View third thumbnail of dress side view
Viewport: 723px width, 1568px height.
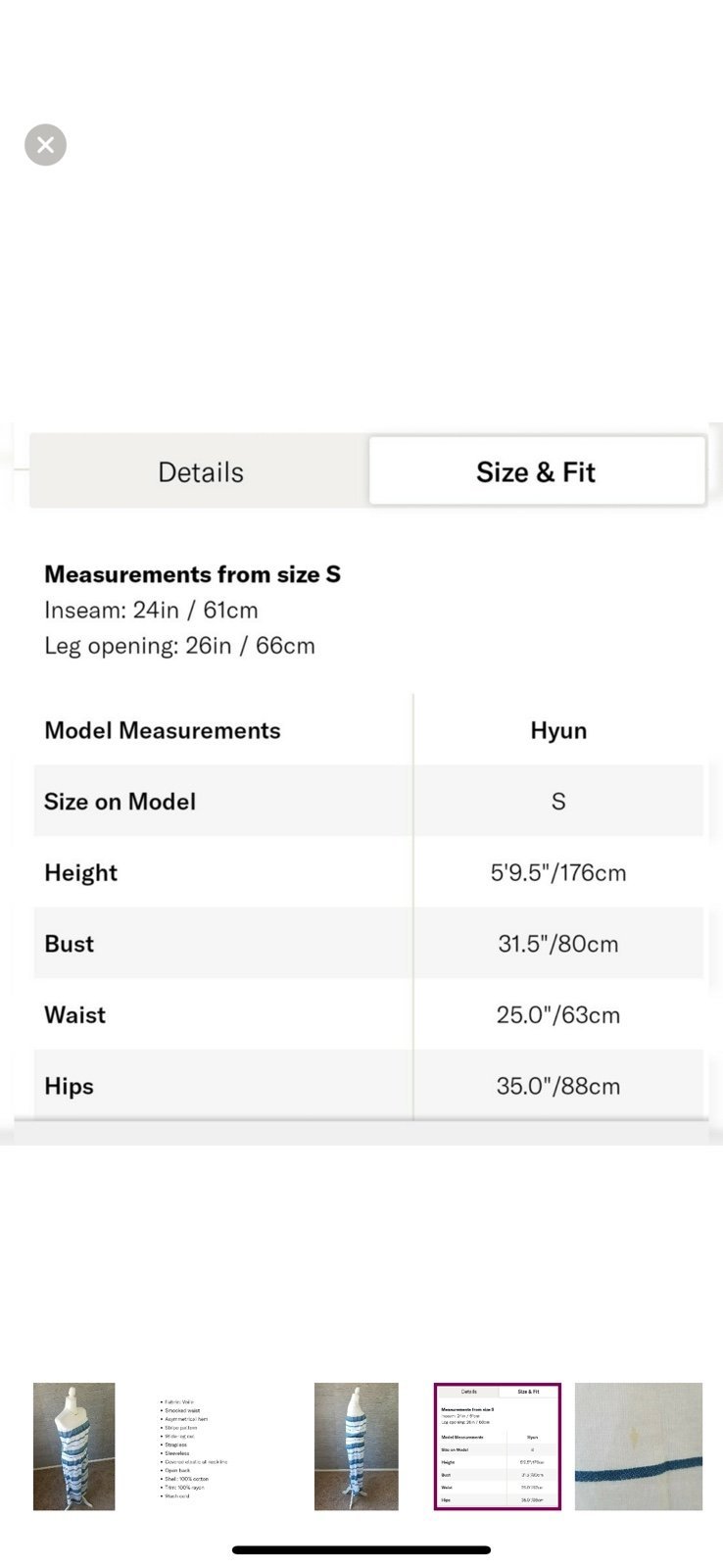(x=356, y=1446)
